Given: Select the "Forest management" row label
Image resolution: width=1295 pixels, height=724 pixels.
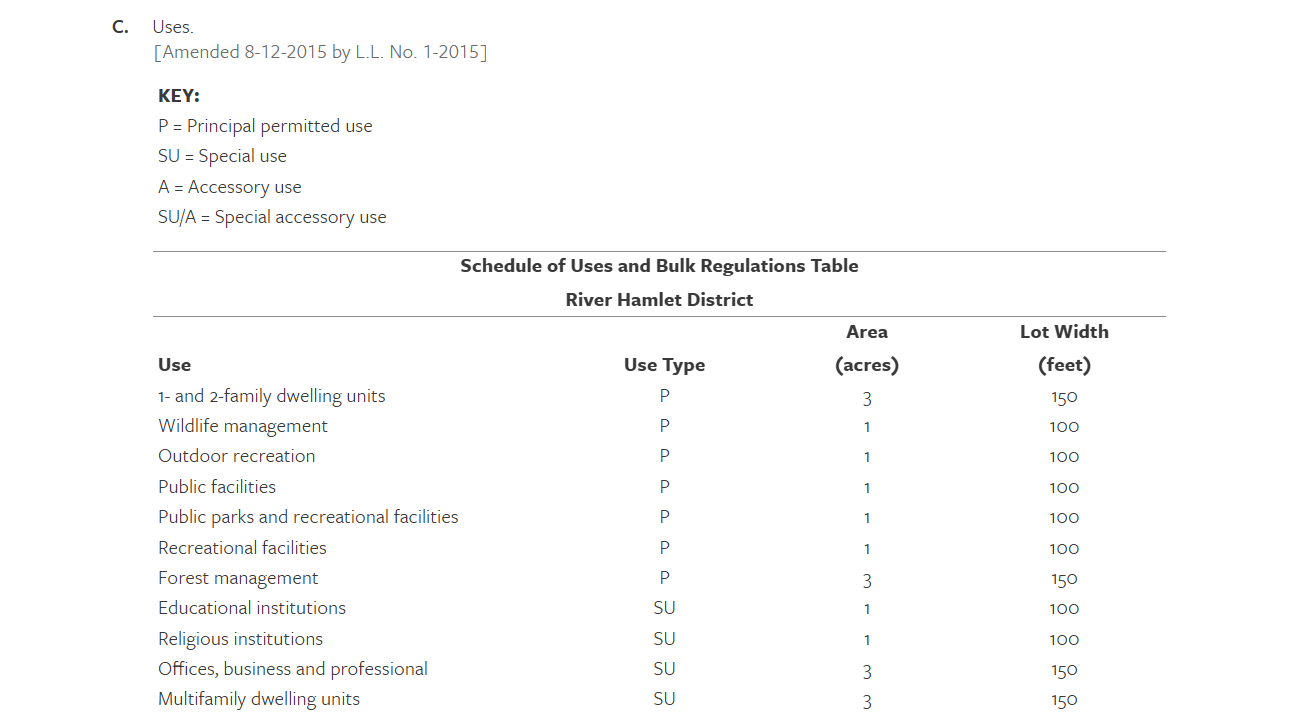Looking at the screenshot, I should point(238,578).
